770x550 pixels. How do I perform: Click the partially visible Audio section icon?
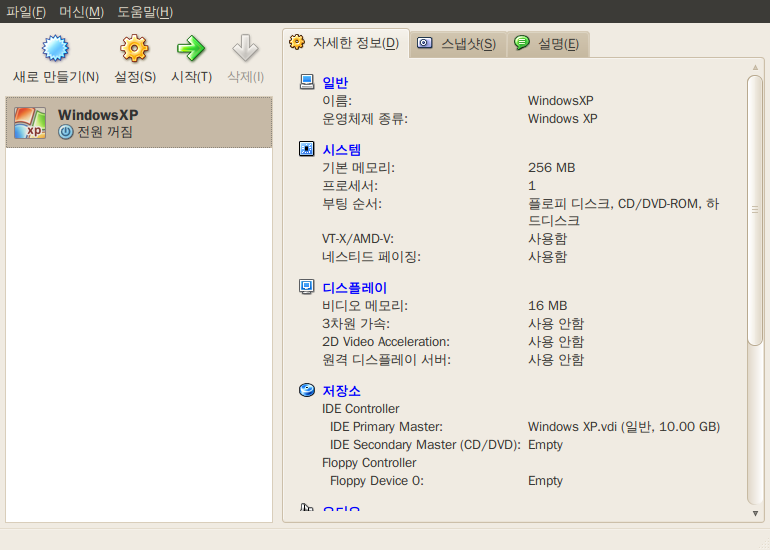tap(307, 507)
